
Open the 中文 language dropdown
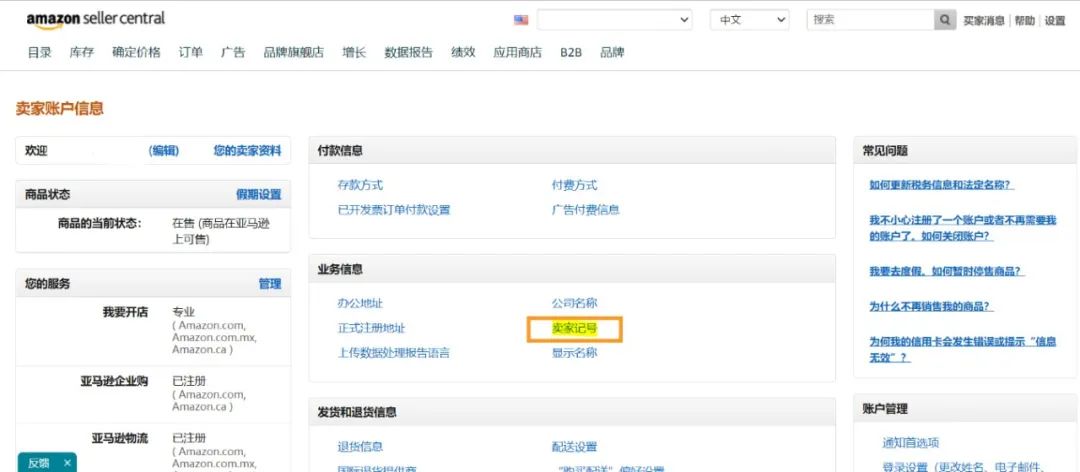750,20
